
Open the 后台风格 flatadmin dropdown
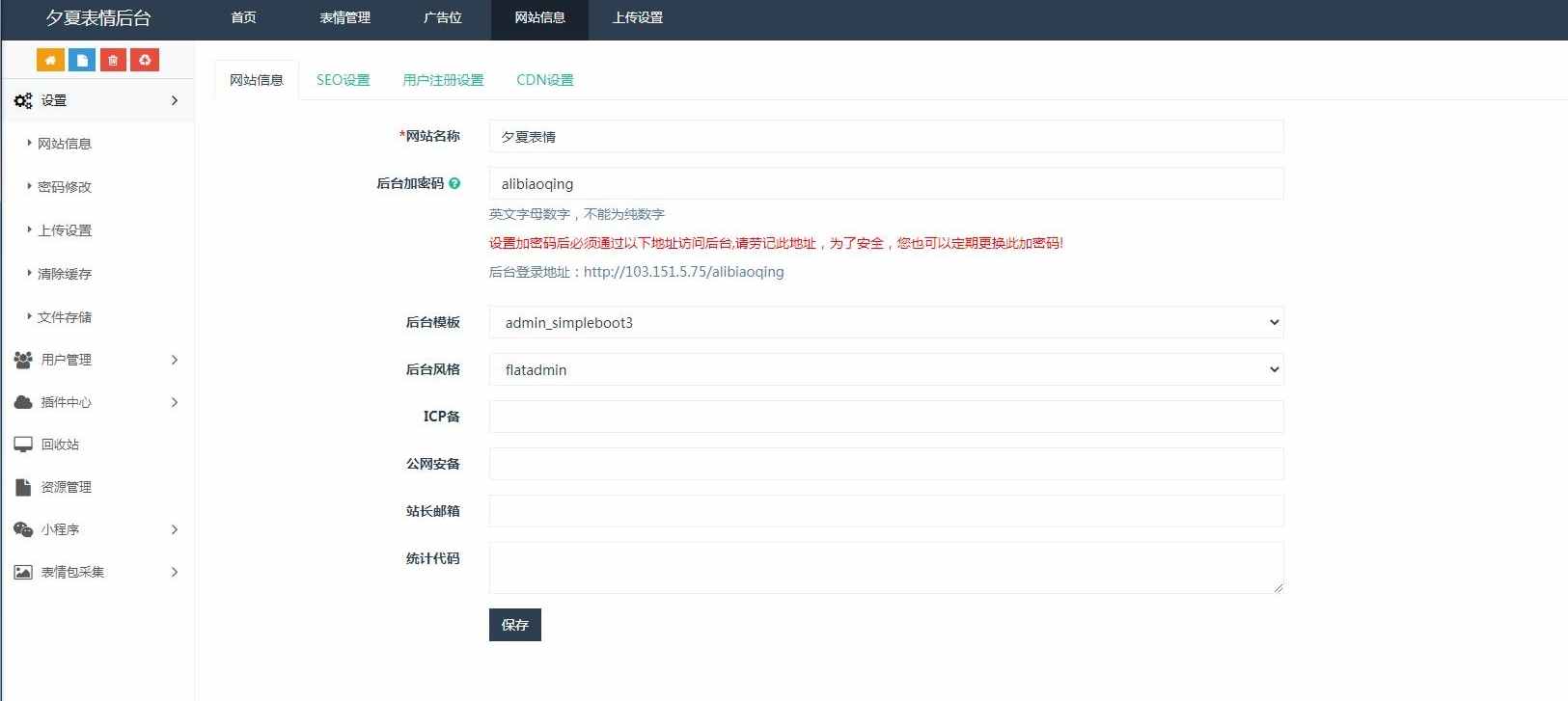click(x=886, y=369)
